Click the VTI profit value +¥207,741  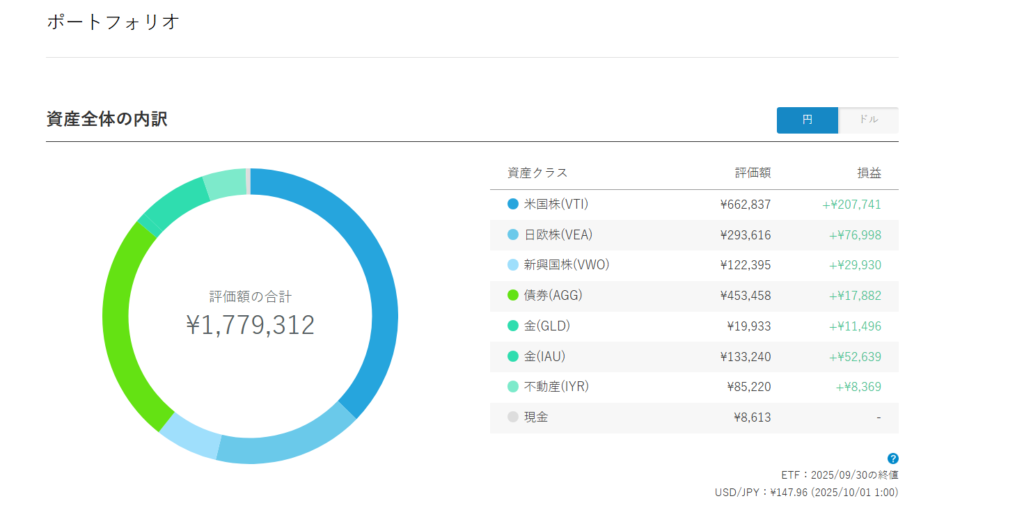[x=851, y=204]
